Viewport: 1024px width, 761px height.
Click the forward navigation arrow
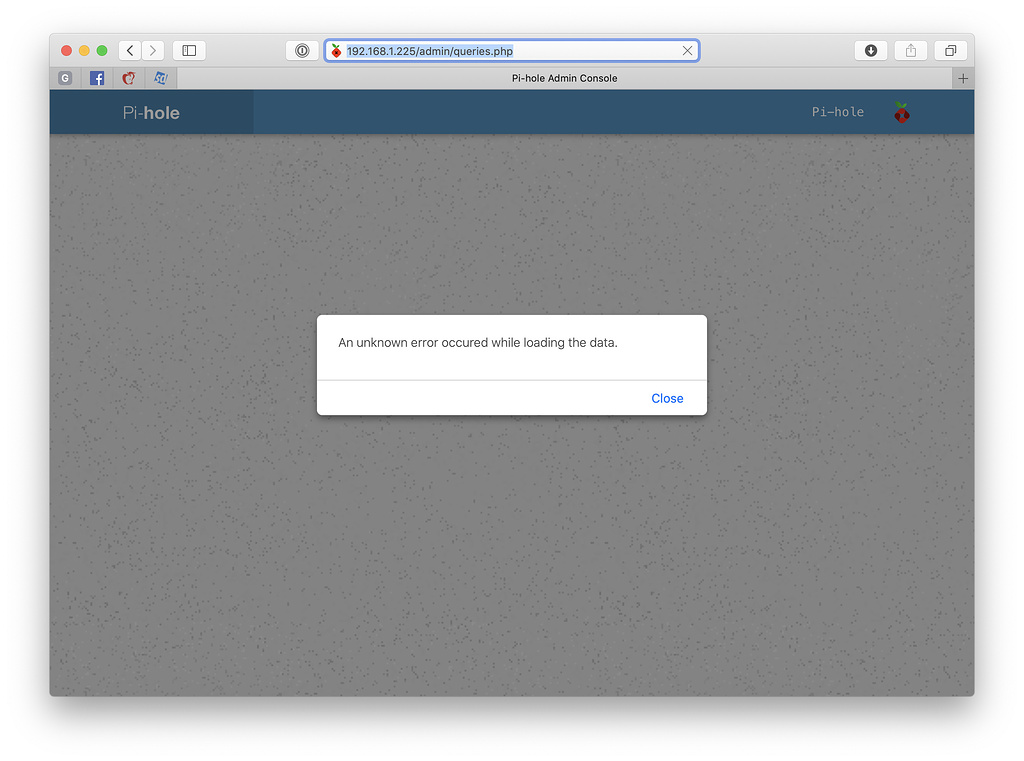(153, 51)
